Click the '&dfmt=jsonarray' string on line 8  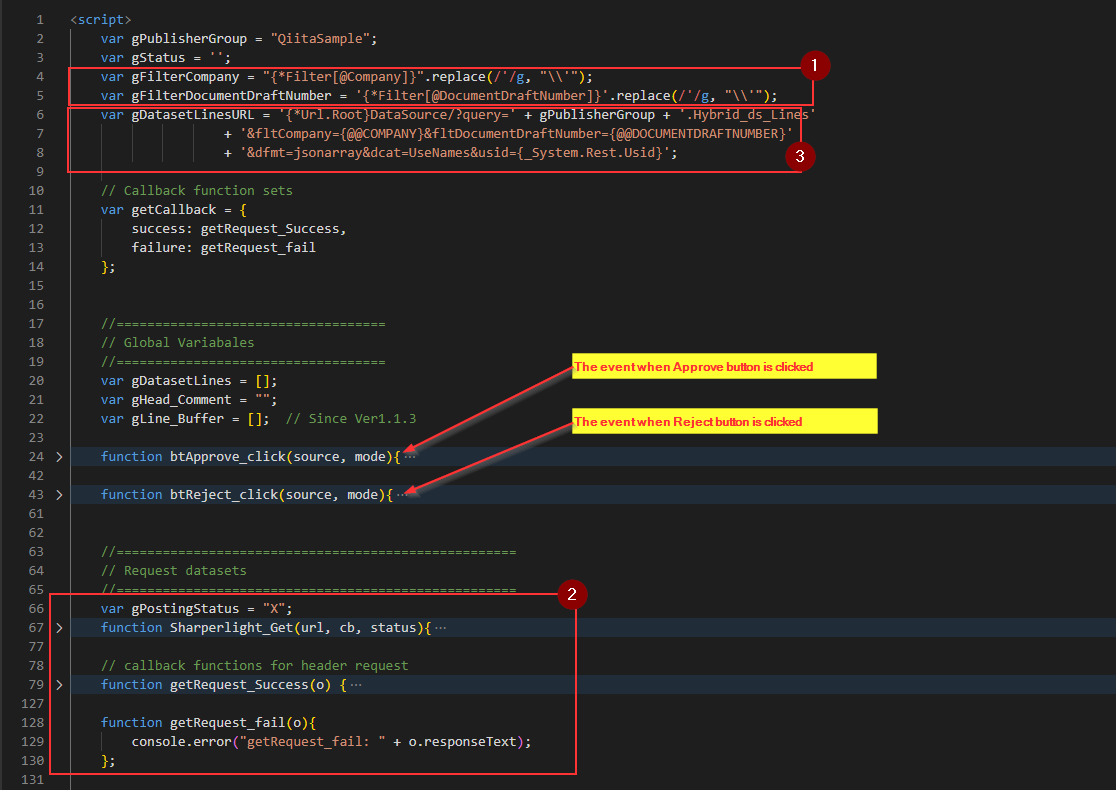click(x=454, y=152)
